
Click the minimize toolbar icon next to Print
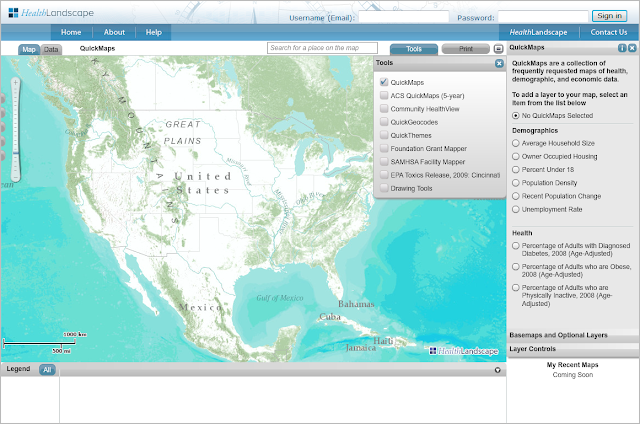point(498,49)
